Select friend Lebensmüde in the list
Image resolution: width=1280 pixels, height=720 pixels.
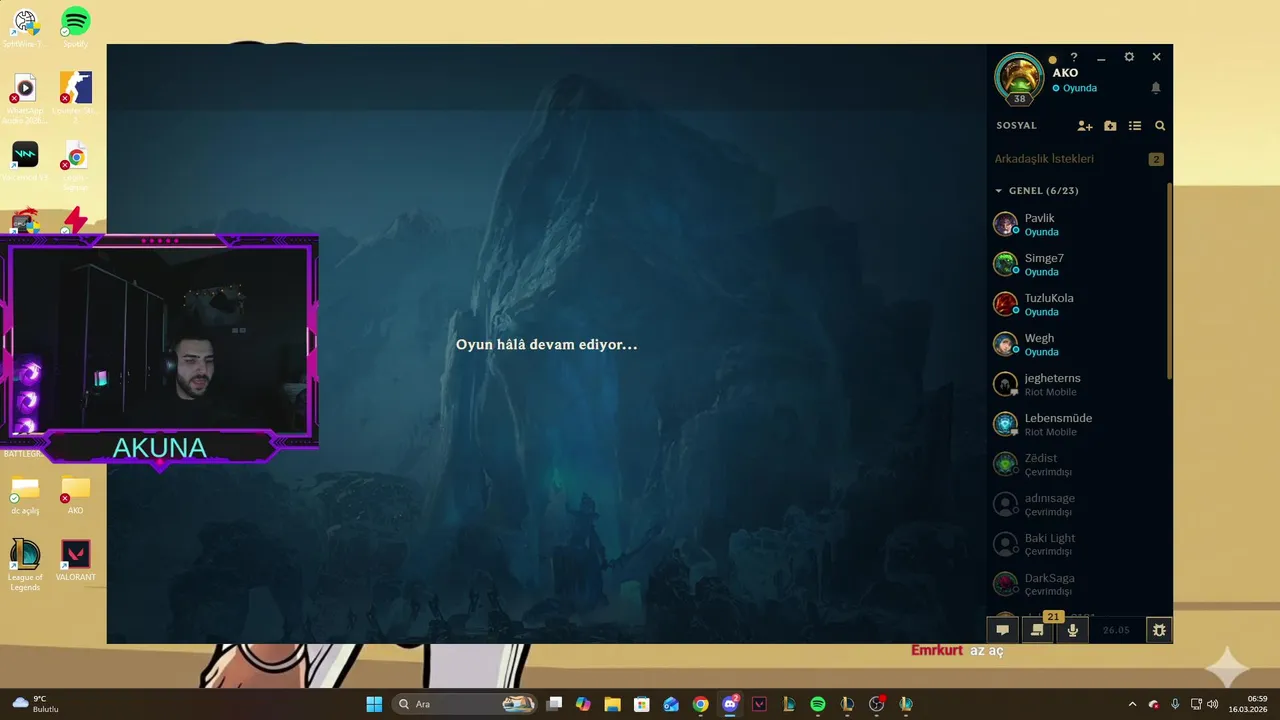(x=1077, y=424)
